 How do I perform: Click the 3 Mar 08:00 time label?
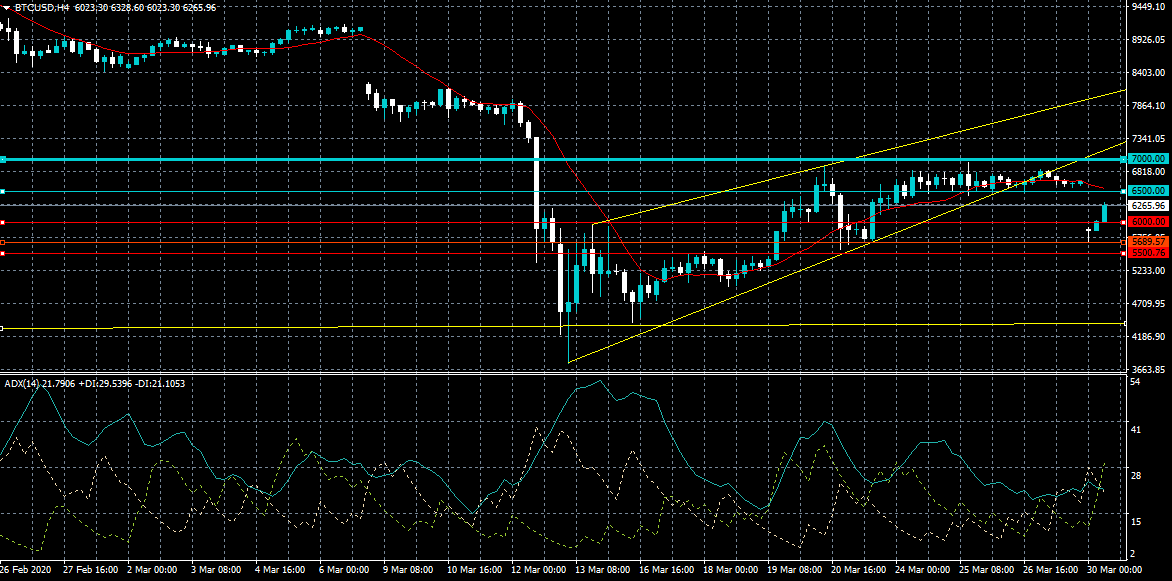click(218, 569)
